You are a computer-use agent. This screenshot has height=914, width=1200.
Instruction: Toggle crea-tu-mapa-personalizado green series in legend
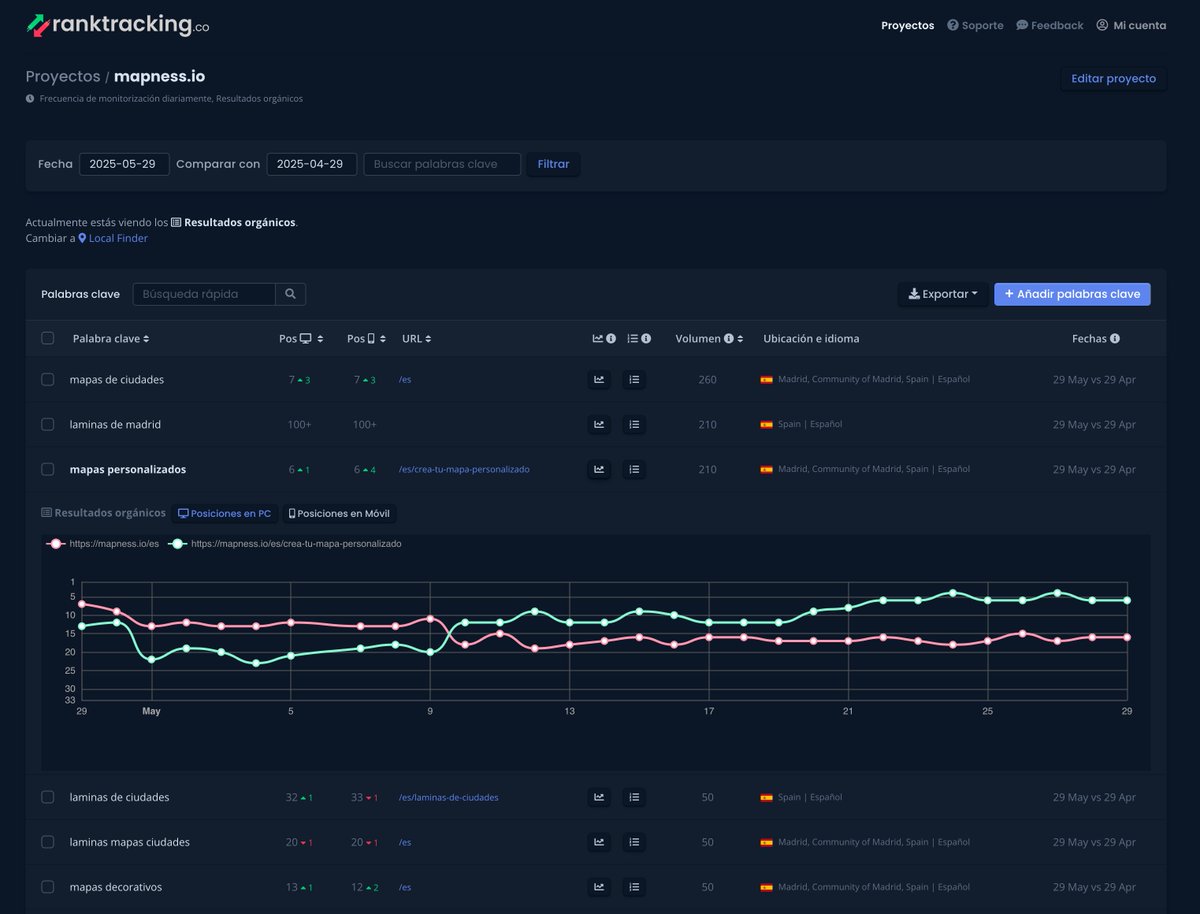point(284,544)
